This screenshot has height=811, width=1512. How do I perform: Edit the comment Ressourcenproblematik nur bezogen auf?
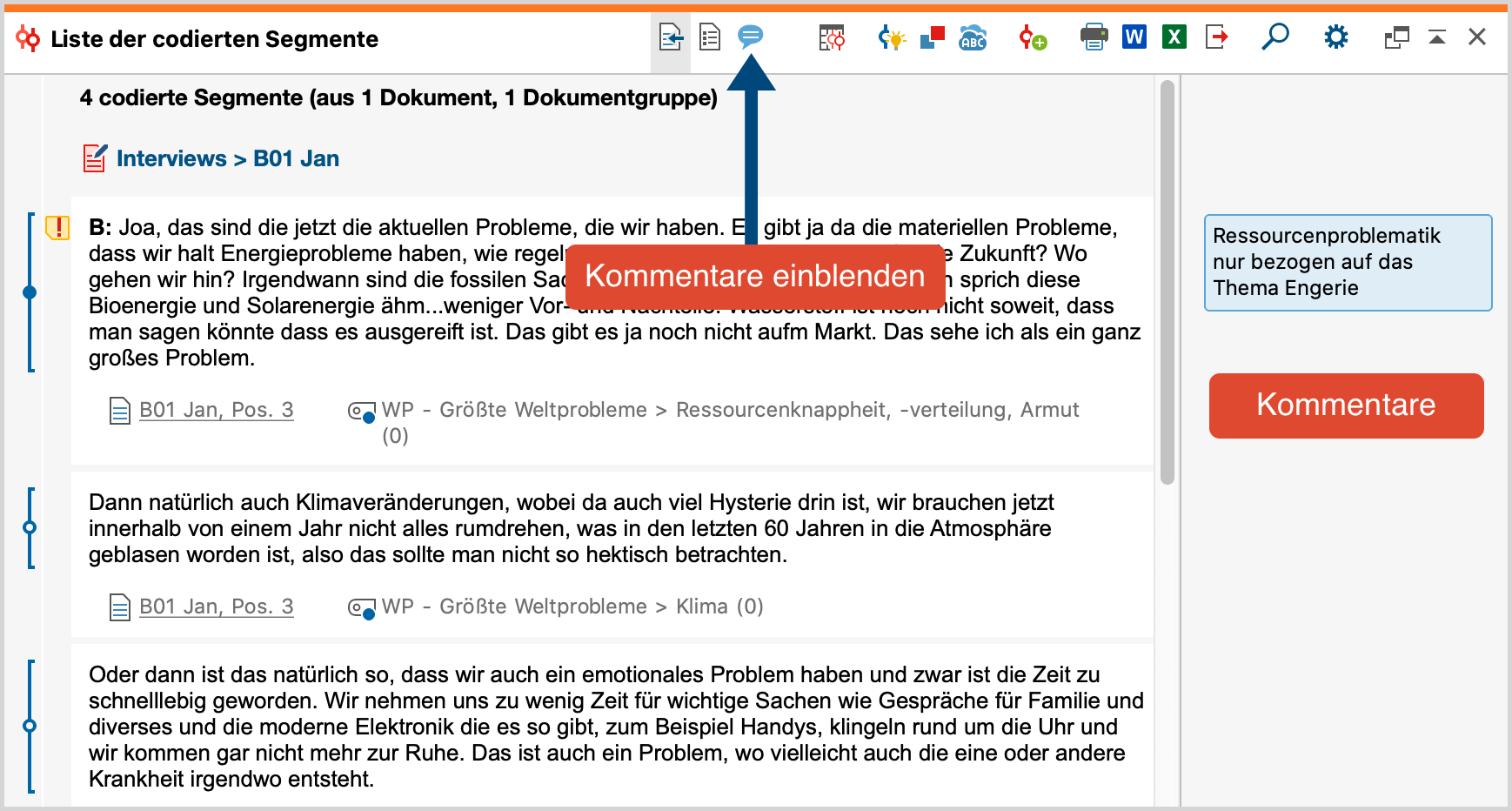pyautogui.click(x=1348, y=262)
